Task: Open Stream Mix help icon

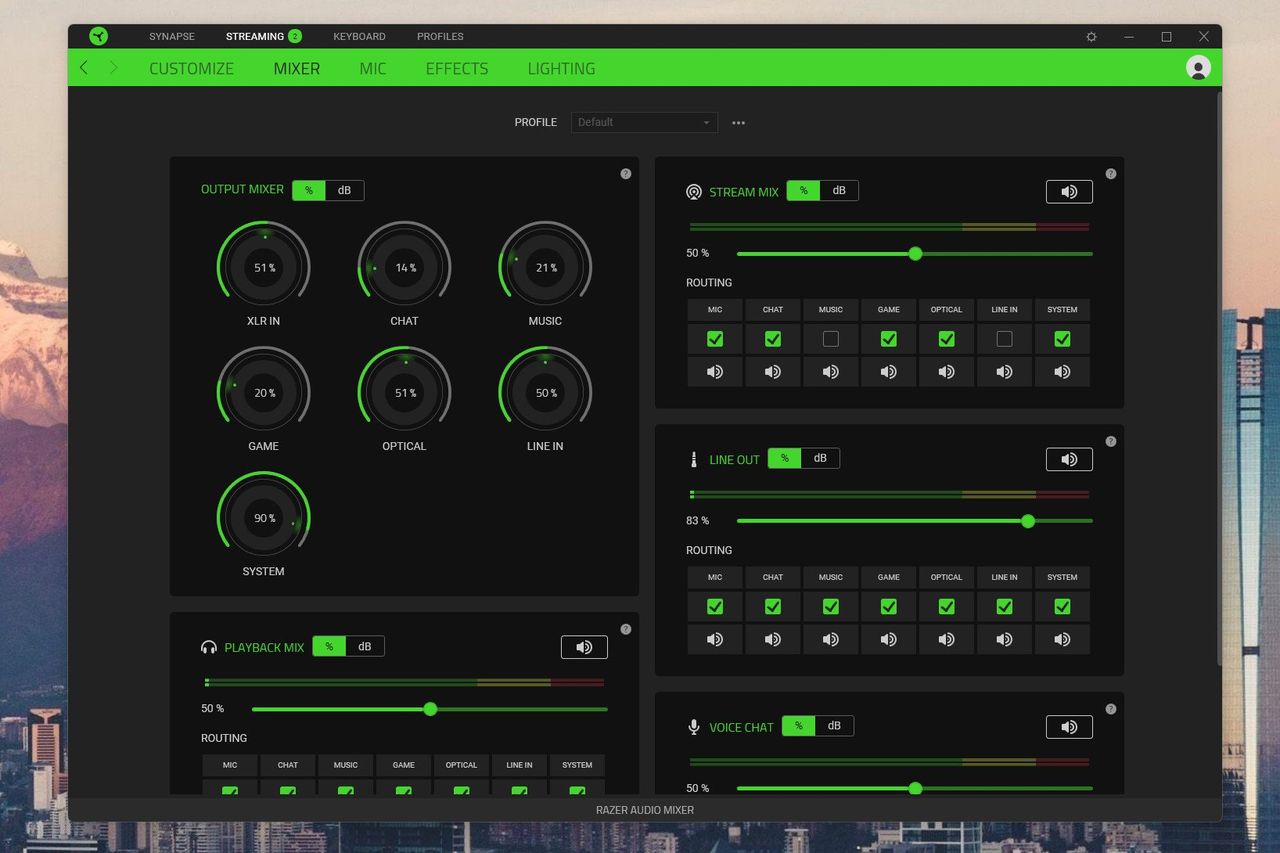Action: [x=1111, y=173]
